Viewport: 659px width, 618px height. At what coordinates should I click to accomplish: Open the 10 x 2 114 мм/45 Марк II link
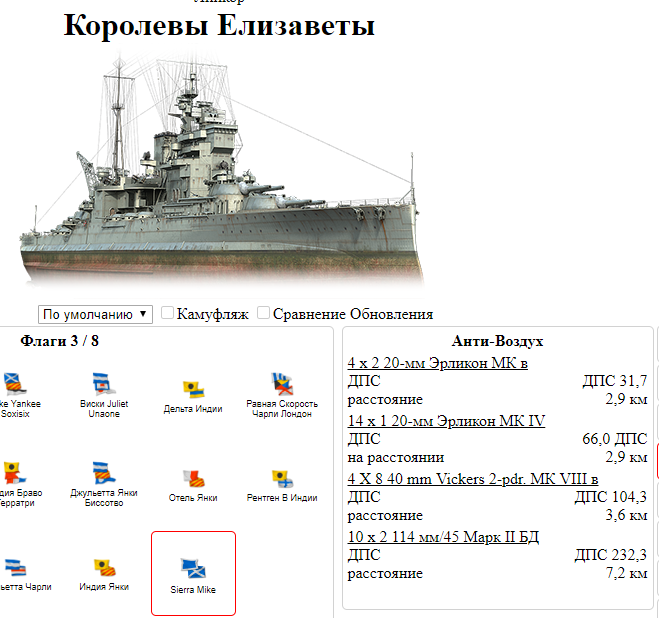[443, 537]
